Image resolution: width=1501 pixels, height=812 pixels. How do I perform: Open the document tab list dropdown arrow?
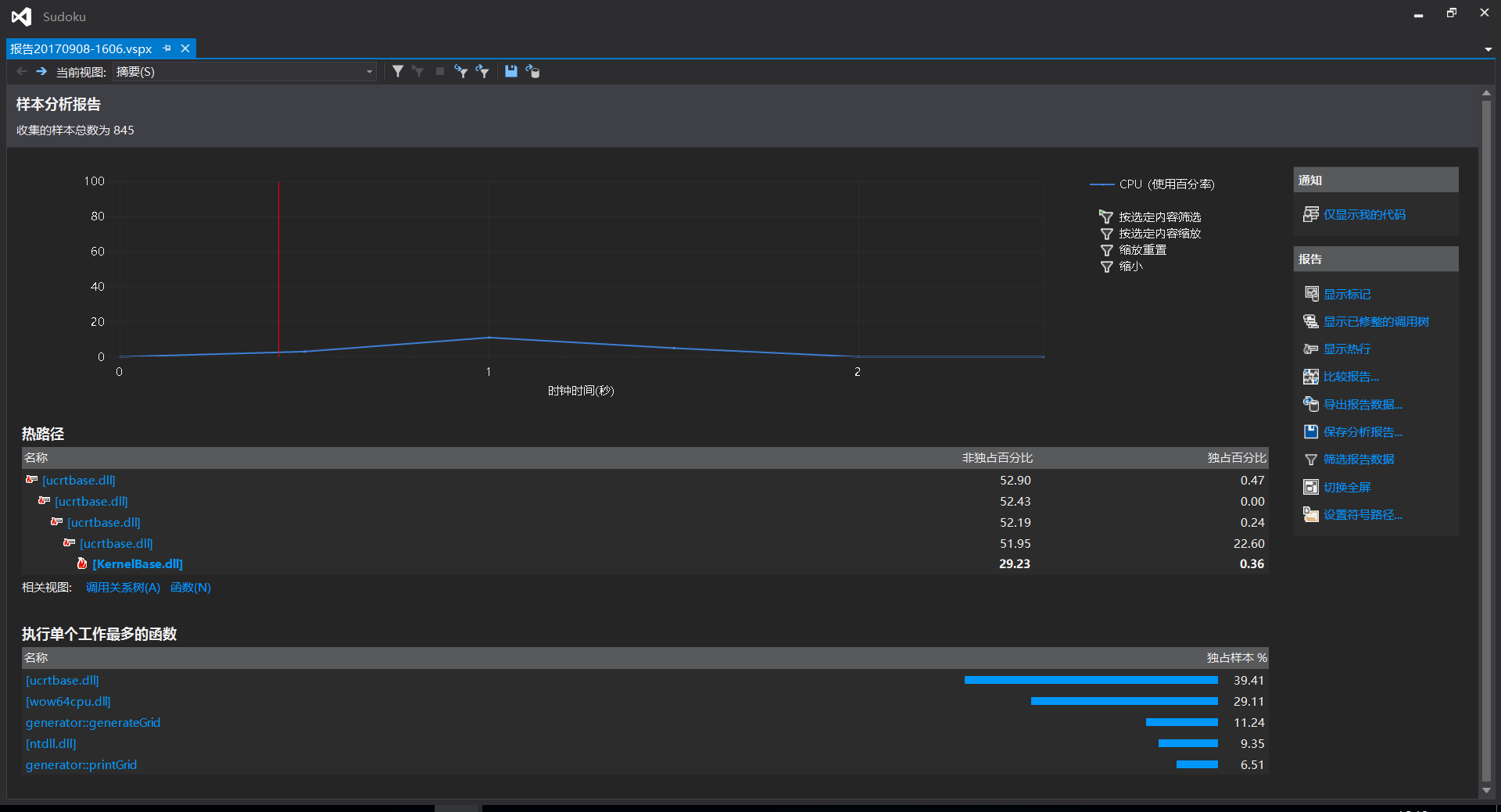pos(1488,49)
